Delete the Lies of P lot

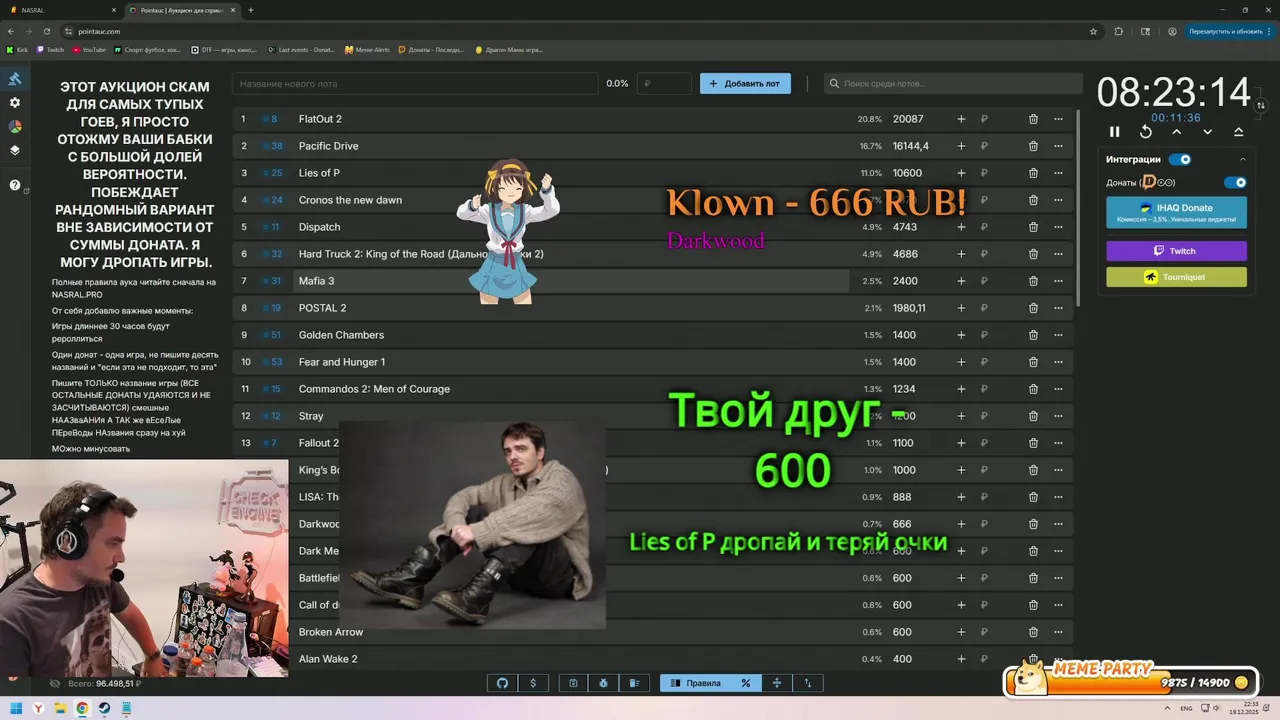[x=1033, y=173]
